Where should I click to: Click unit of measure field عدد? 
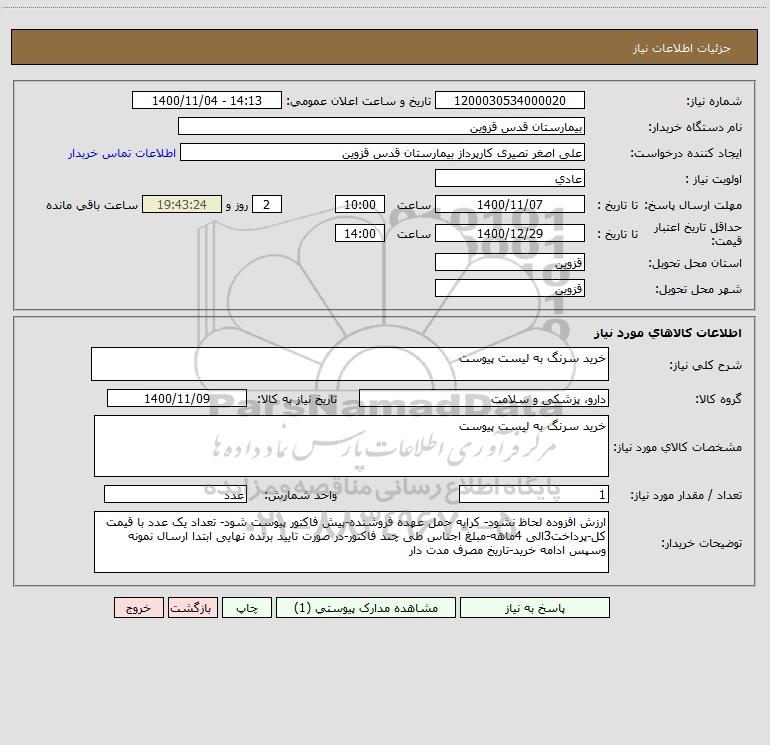click(x=175, y=494)
